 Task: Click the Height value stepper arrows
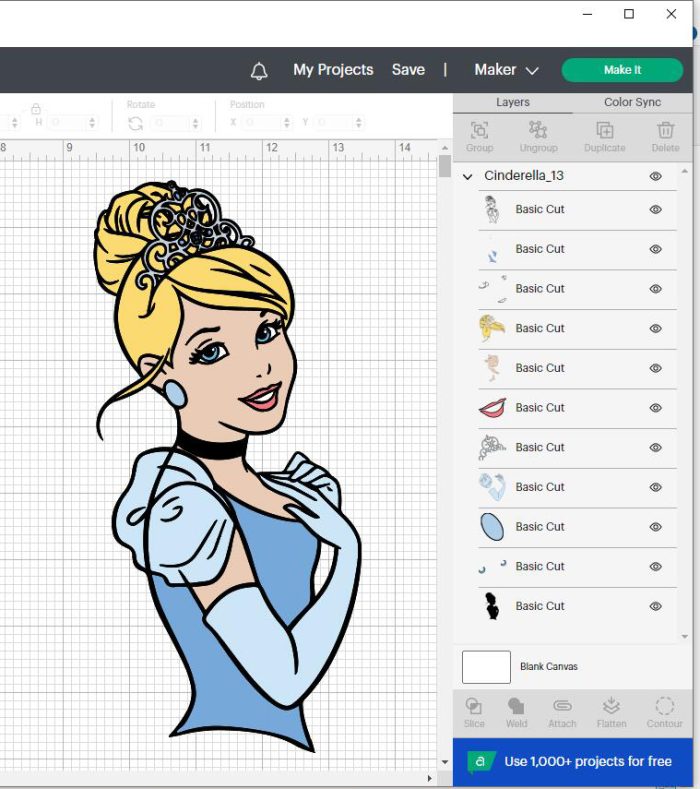92,122
